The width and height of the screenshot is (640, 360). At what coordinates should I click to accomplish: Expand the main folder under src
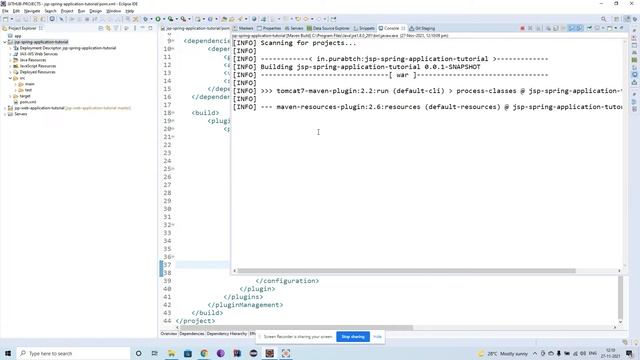coord(16,84)
